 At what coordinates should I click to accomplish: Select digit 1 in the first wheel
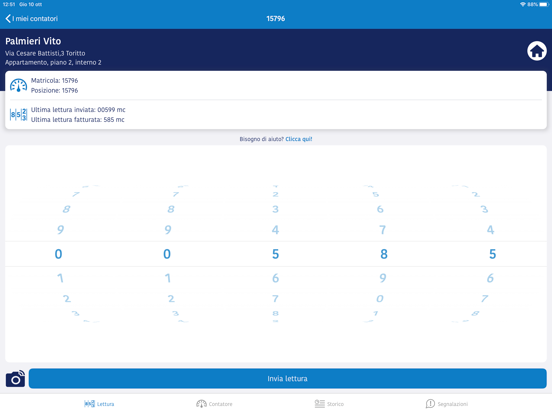pos(60,278)
